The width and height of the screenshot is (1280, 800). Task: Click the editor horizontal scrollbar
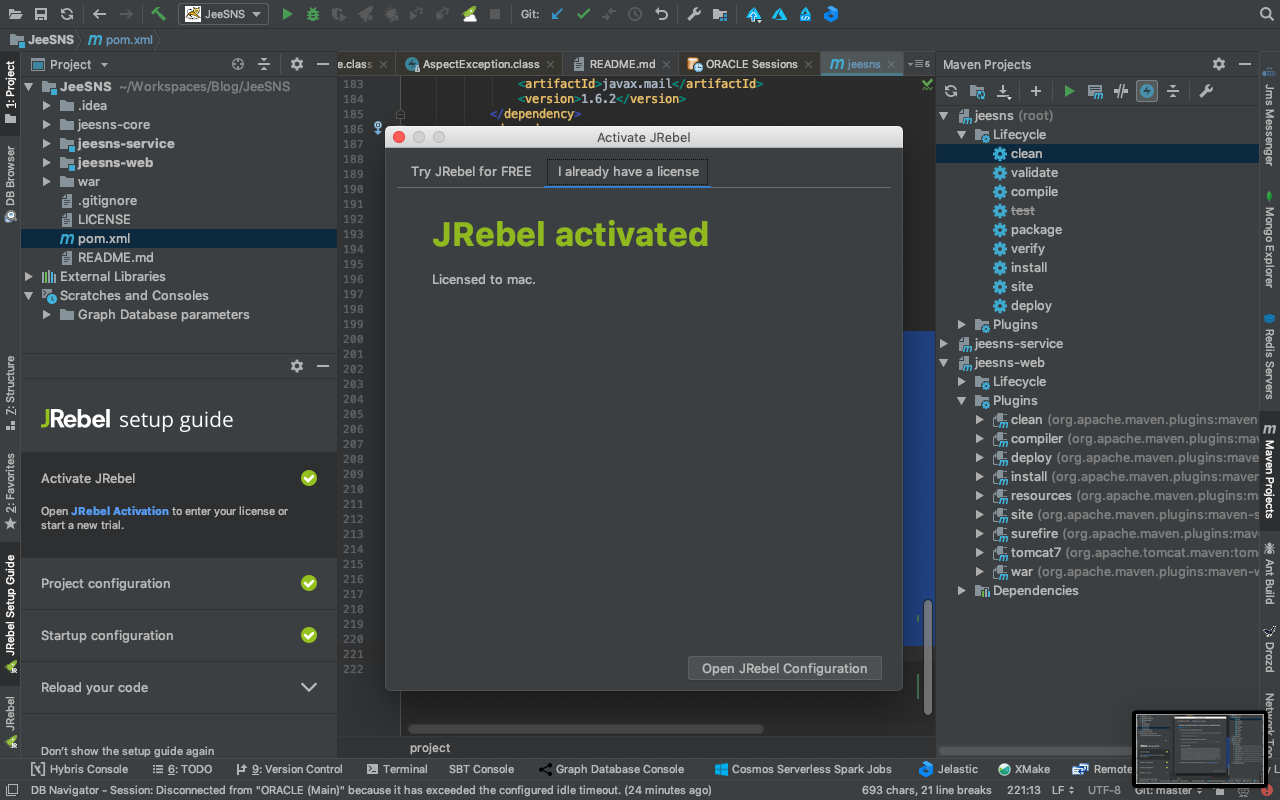[x=586, y=728]
